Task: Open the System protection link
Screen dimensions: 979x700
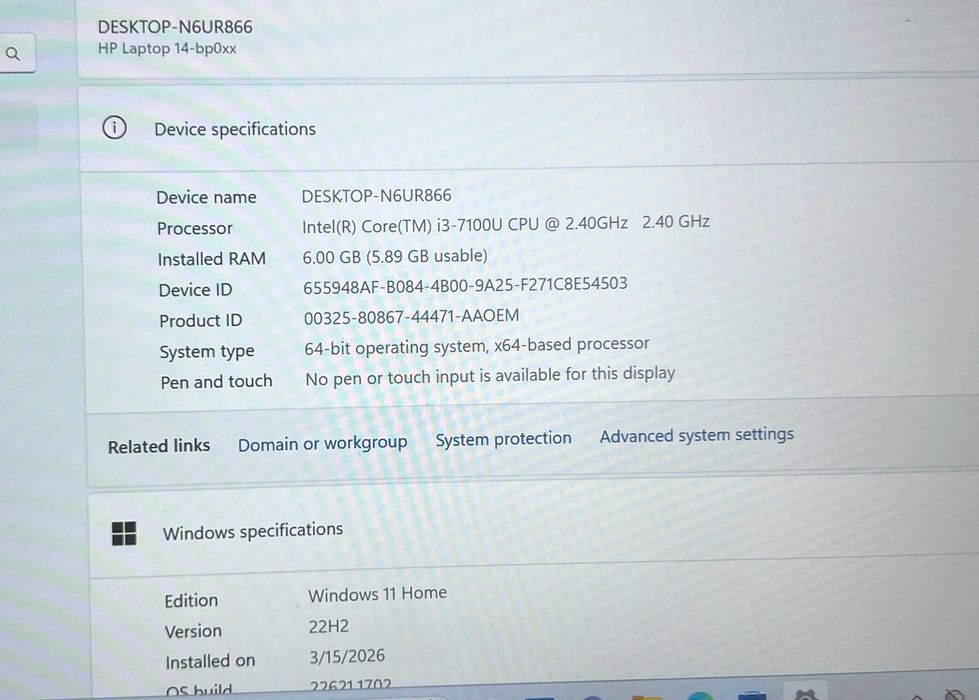Action: pyautogui.click(x=503, y=439)
